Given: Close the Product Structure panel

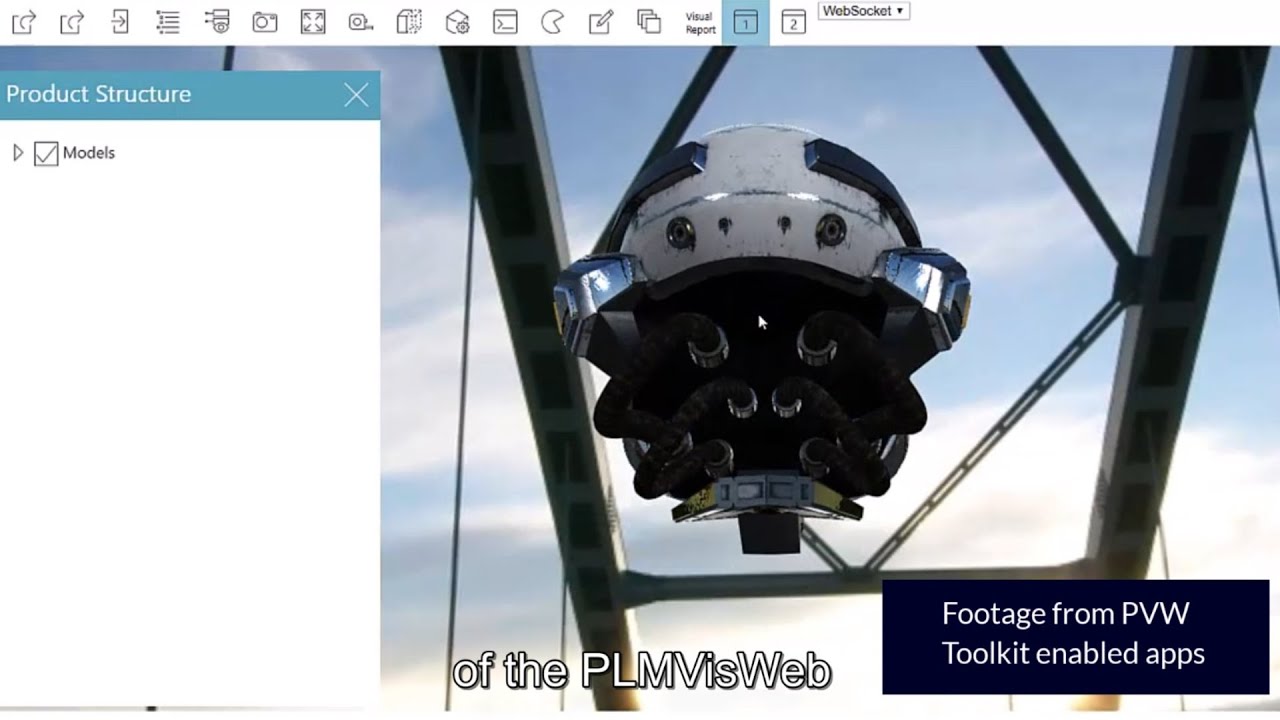Looking at the screenshot, I should point(356,95).
